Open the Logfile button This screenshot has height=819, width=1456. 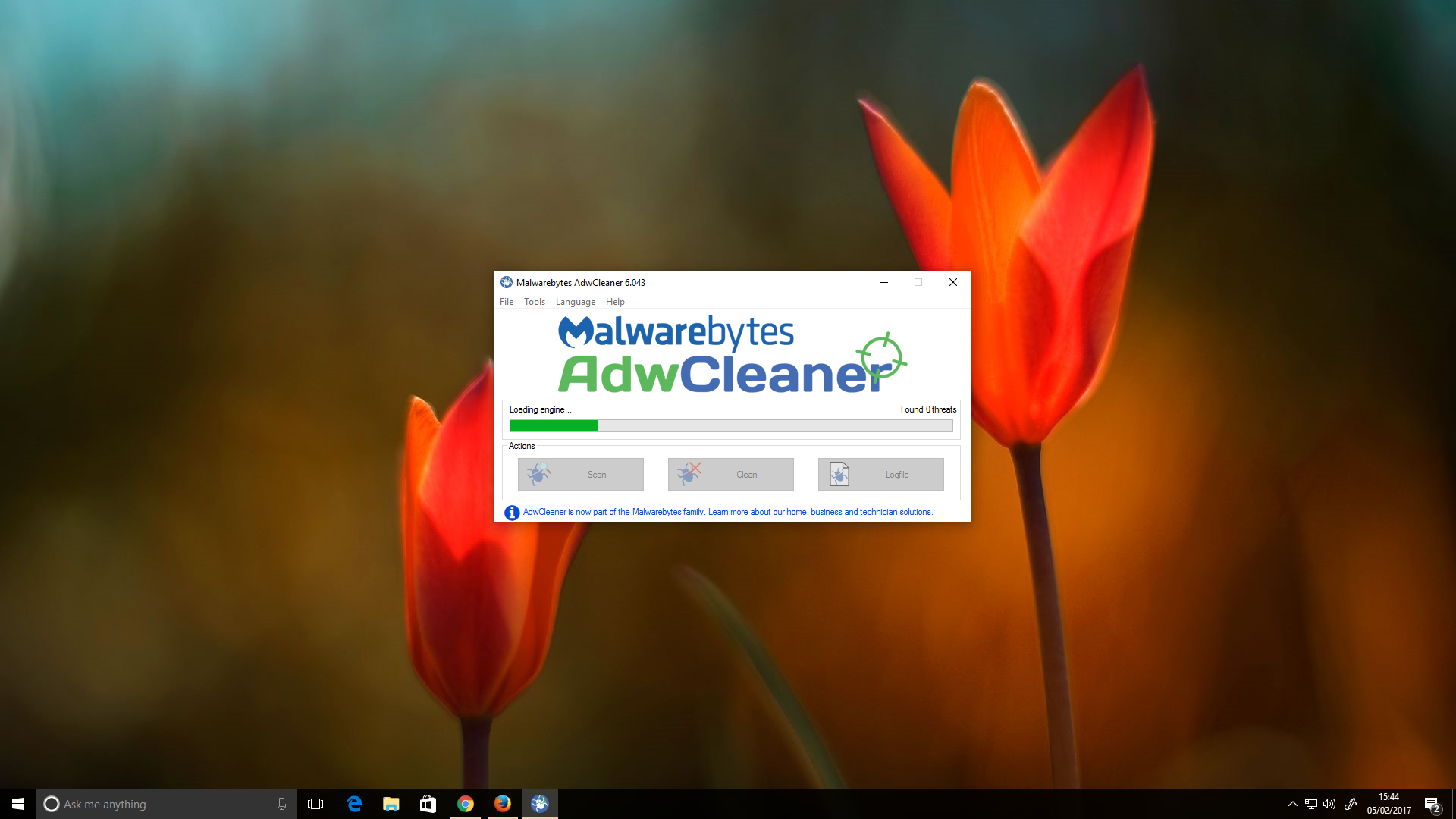click(x=880, y=474)
